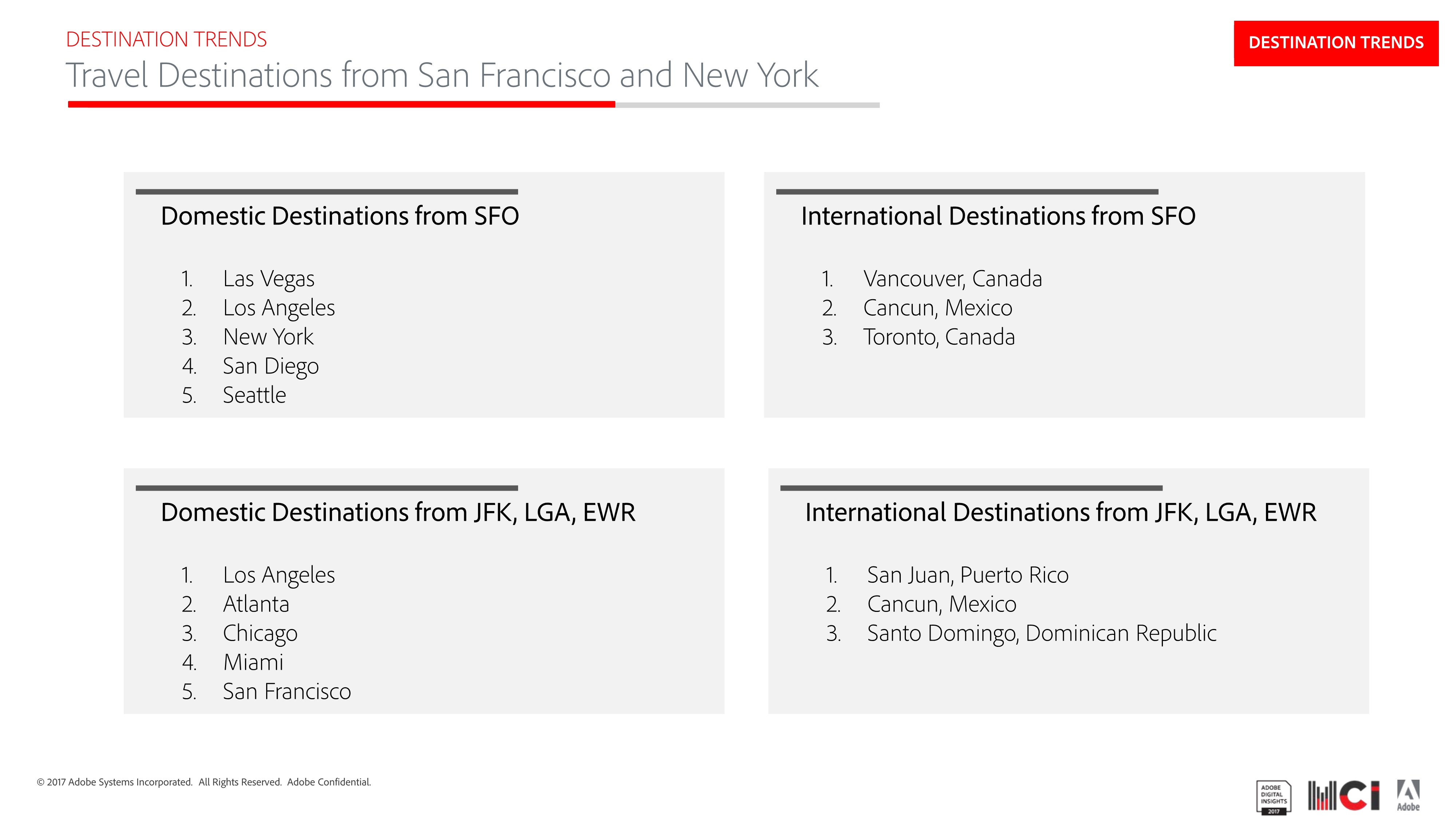Click the bar-chart CI logo
Image resolution: width=1456 pixels, height=819 pixels.
[x=1343, y=795]
